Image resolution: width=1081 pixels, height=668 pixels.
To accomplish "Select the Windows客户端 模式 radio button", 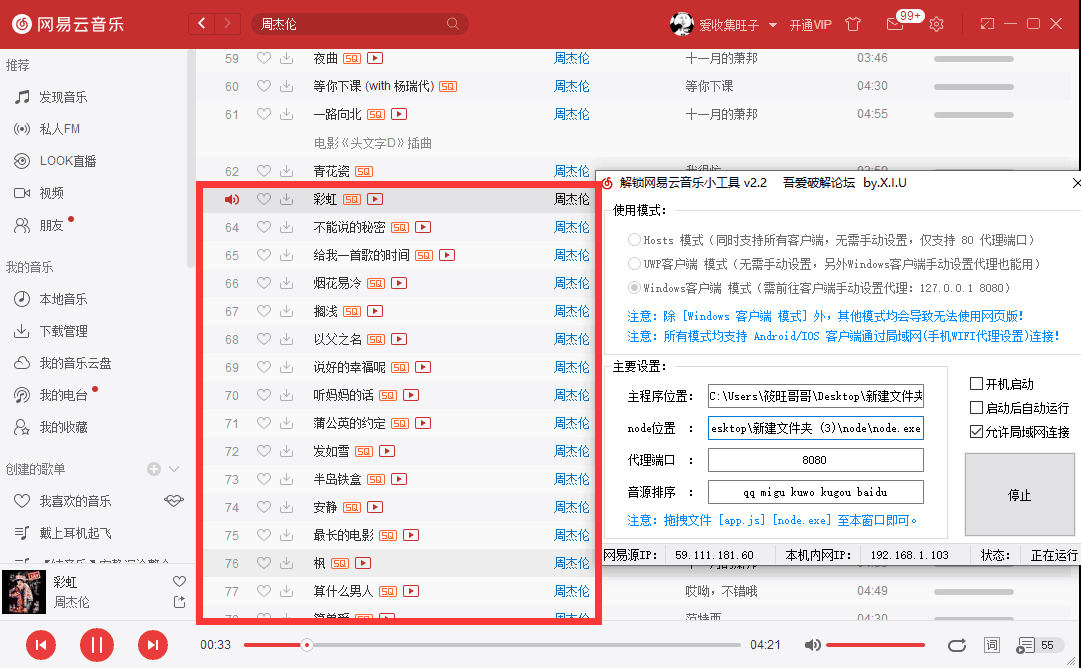I will point(634,287).
